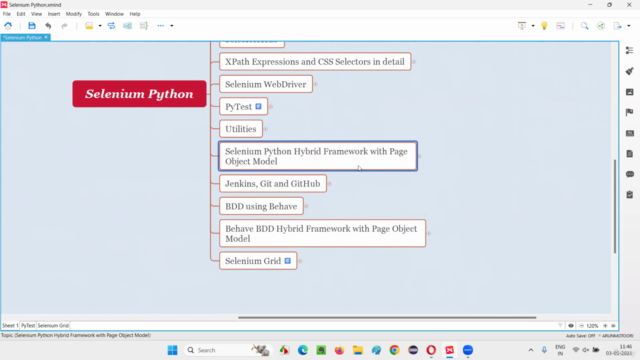This screenshot has width=640, height=360.
Task: Switch to the Sheet 1 tab
Action: point(10,325)
